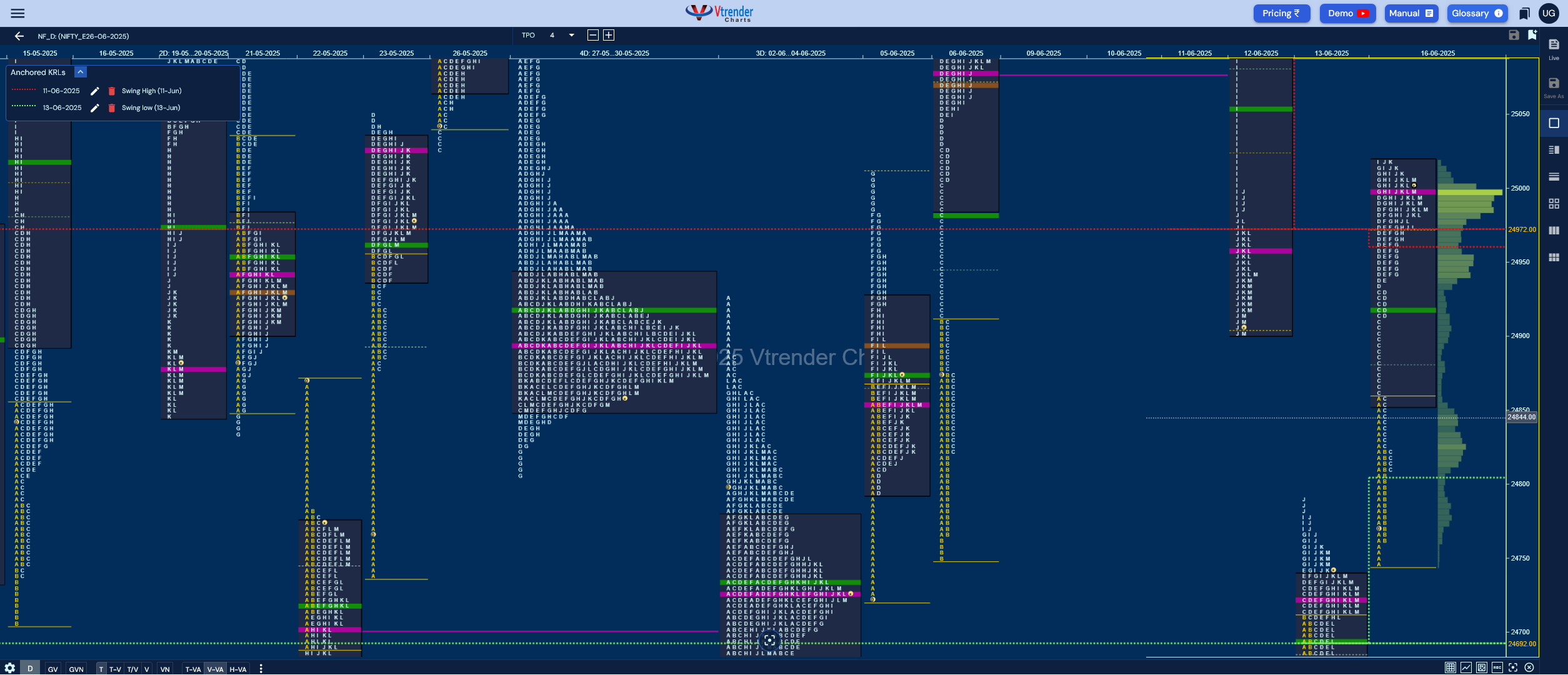Toggle the VN option
Screen dimensions: 1568x675
tap(165, 669)
